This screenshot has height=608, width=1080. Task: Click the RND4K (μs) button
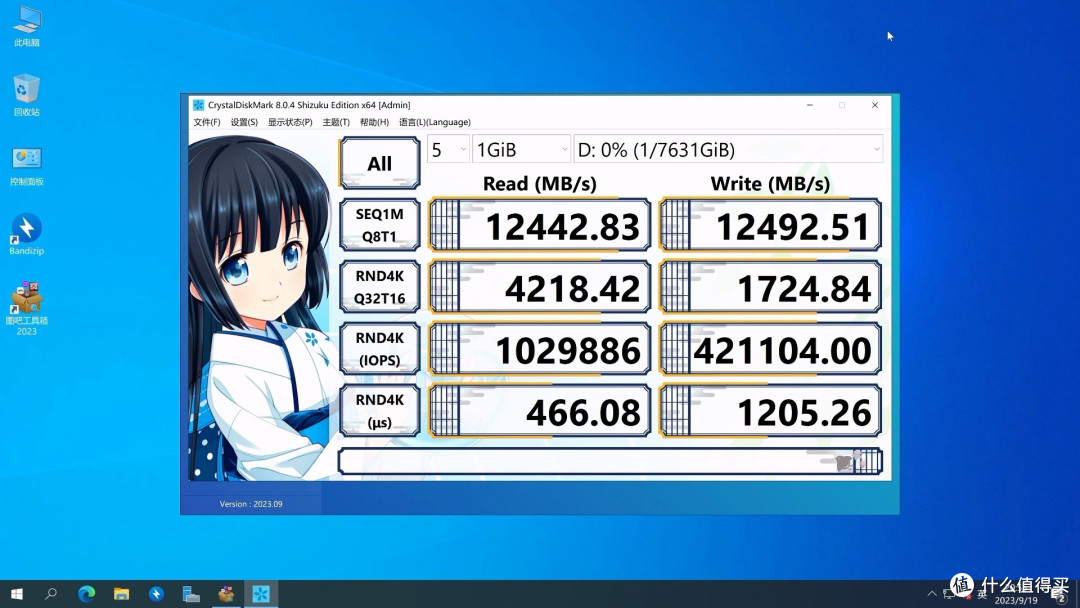coord(380,410)
